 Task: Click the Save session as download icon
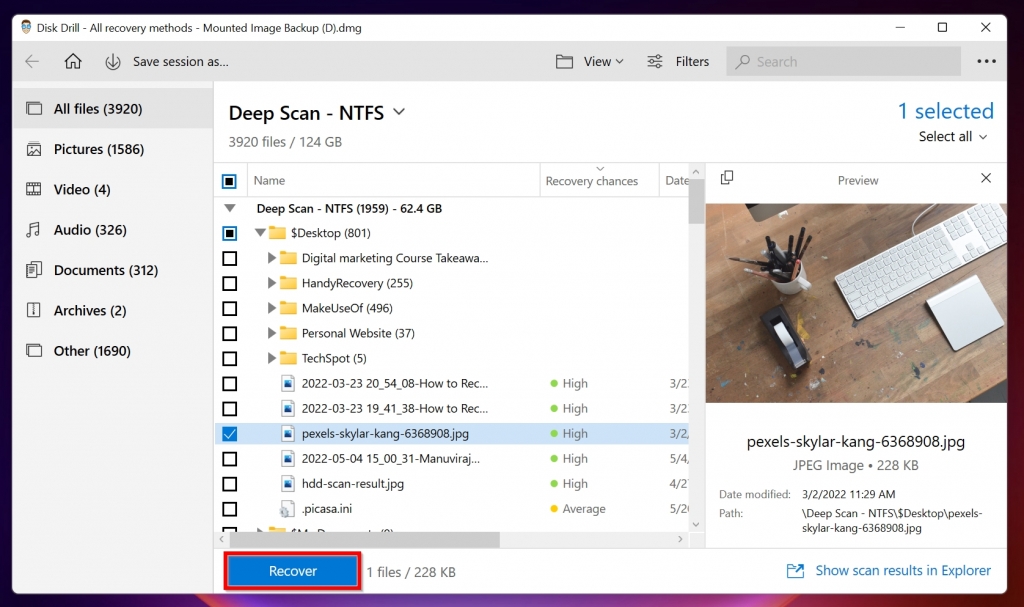(x=113, y=61)
